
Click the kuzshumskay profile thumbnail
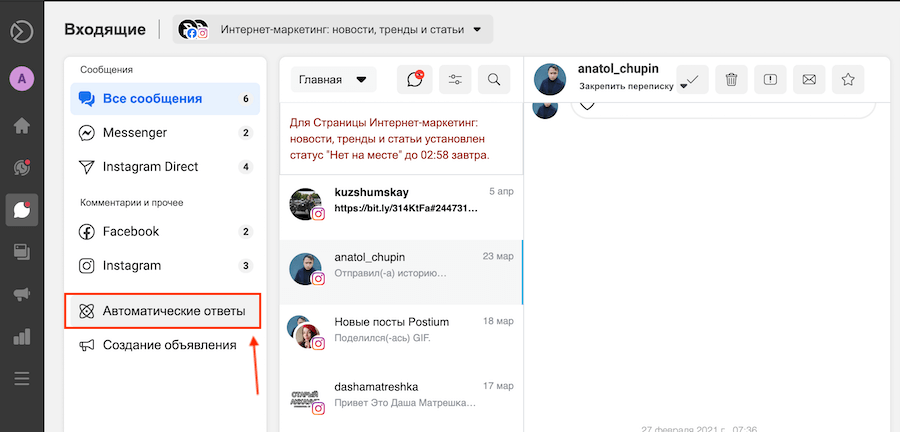coord(305,203)
